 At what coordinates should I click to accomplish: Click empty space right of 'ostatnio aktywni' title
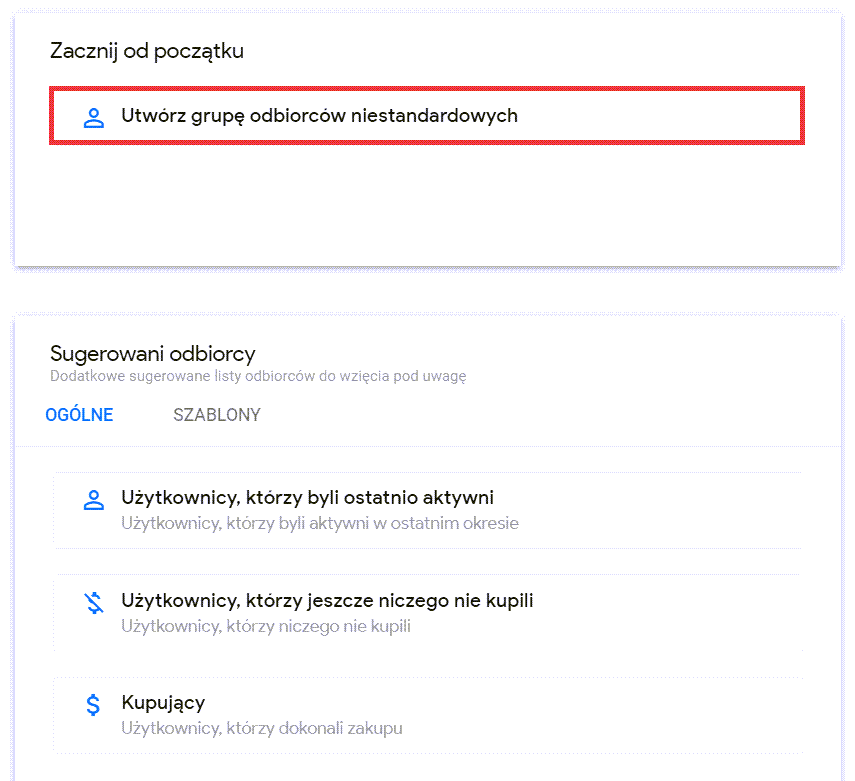coord(650,498)
